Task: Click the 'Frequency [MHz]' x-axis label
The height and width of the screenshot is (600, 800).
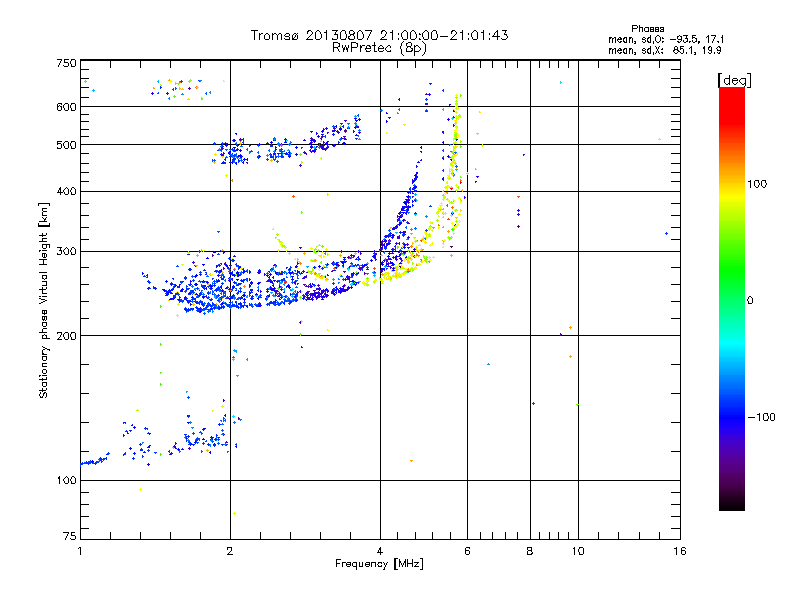Action: click(x=379, y=564)
